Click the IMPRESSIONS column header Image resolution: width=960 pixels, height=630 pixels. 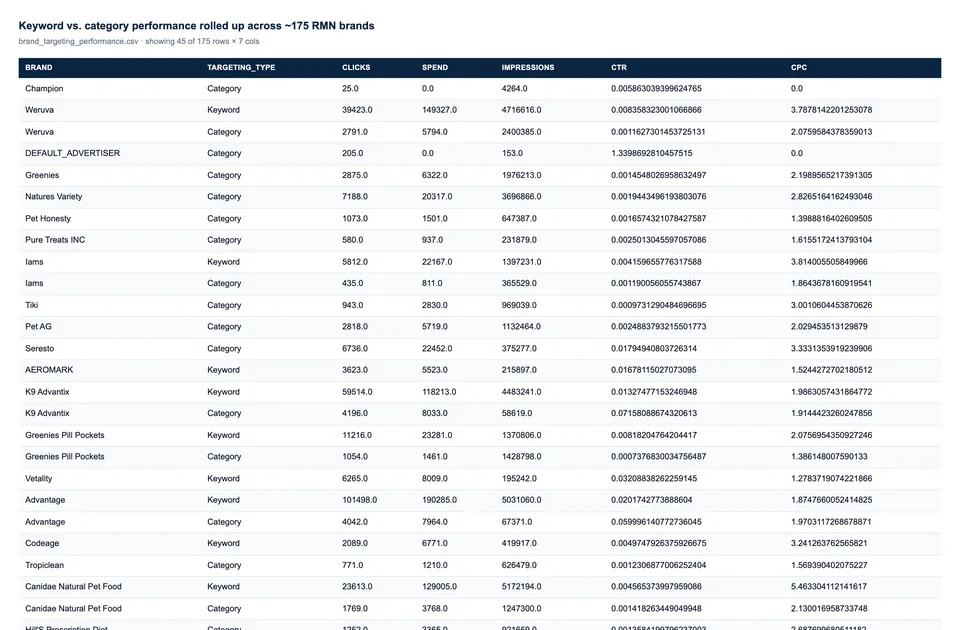coord(528,67)
